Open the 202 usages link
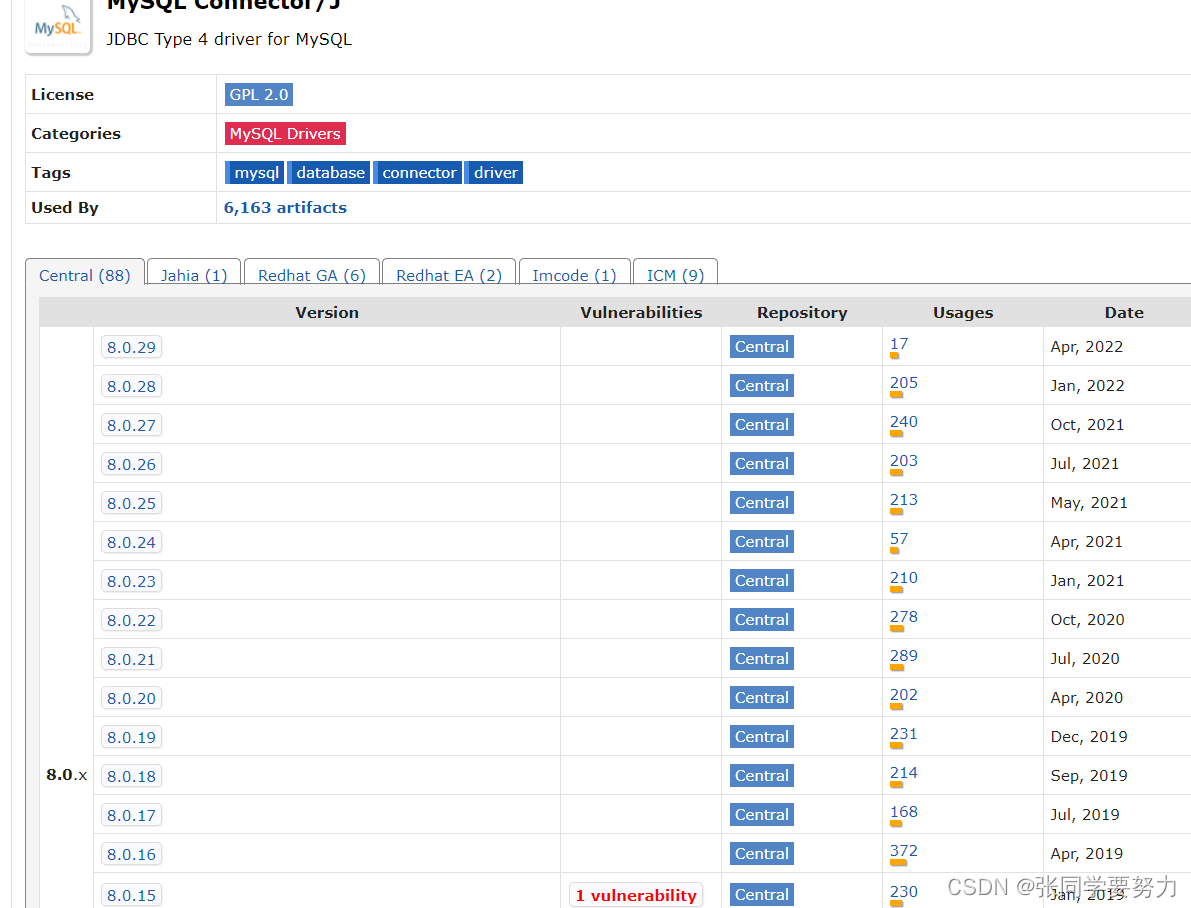This screenshot has width=1191, height=908. (904, 695)
